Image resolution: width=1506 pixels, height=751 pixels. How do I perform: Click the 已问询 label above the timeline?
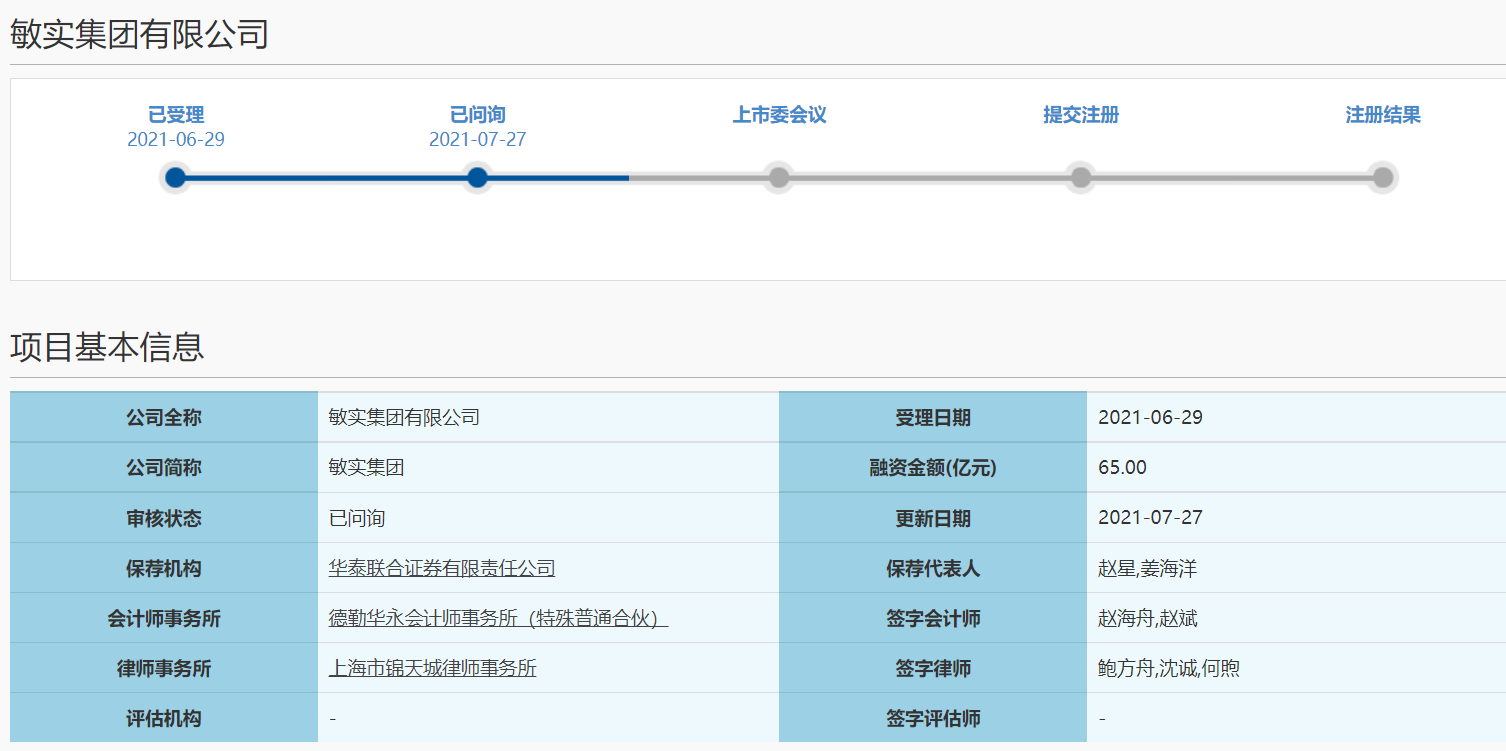pos(478,115)
